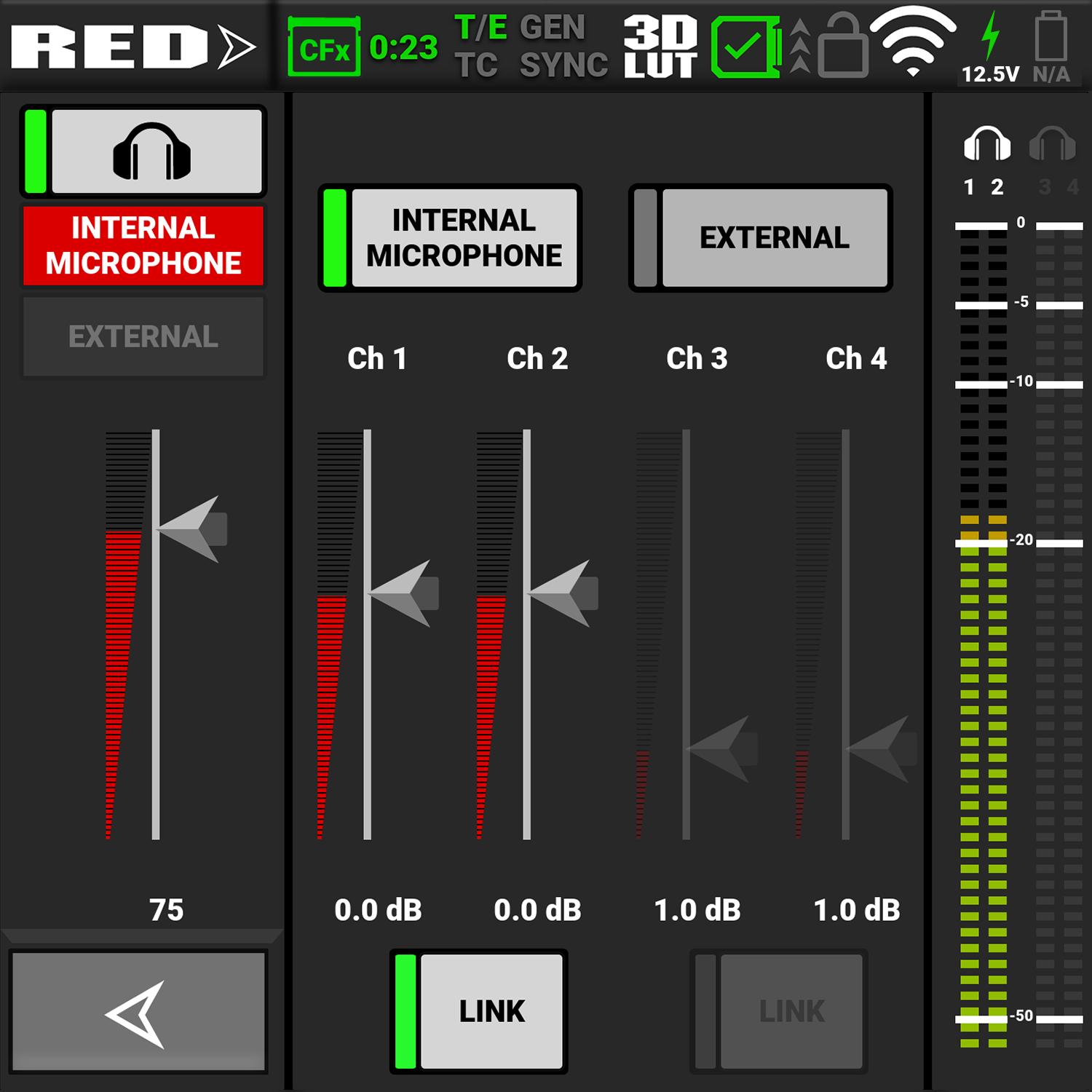Image resolution: width=1092 pixels, height=1092 pixels.
Task: Select red INTERNAL MICROPHONE headphone source
Action: [143, 245]
